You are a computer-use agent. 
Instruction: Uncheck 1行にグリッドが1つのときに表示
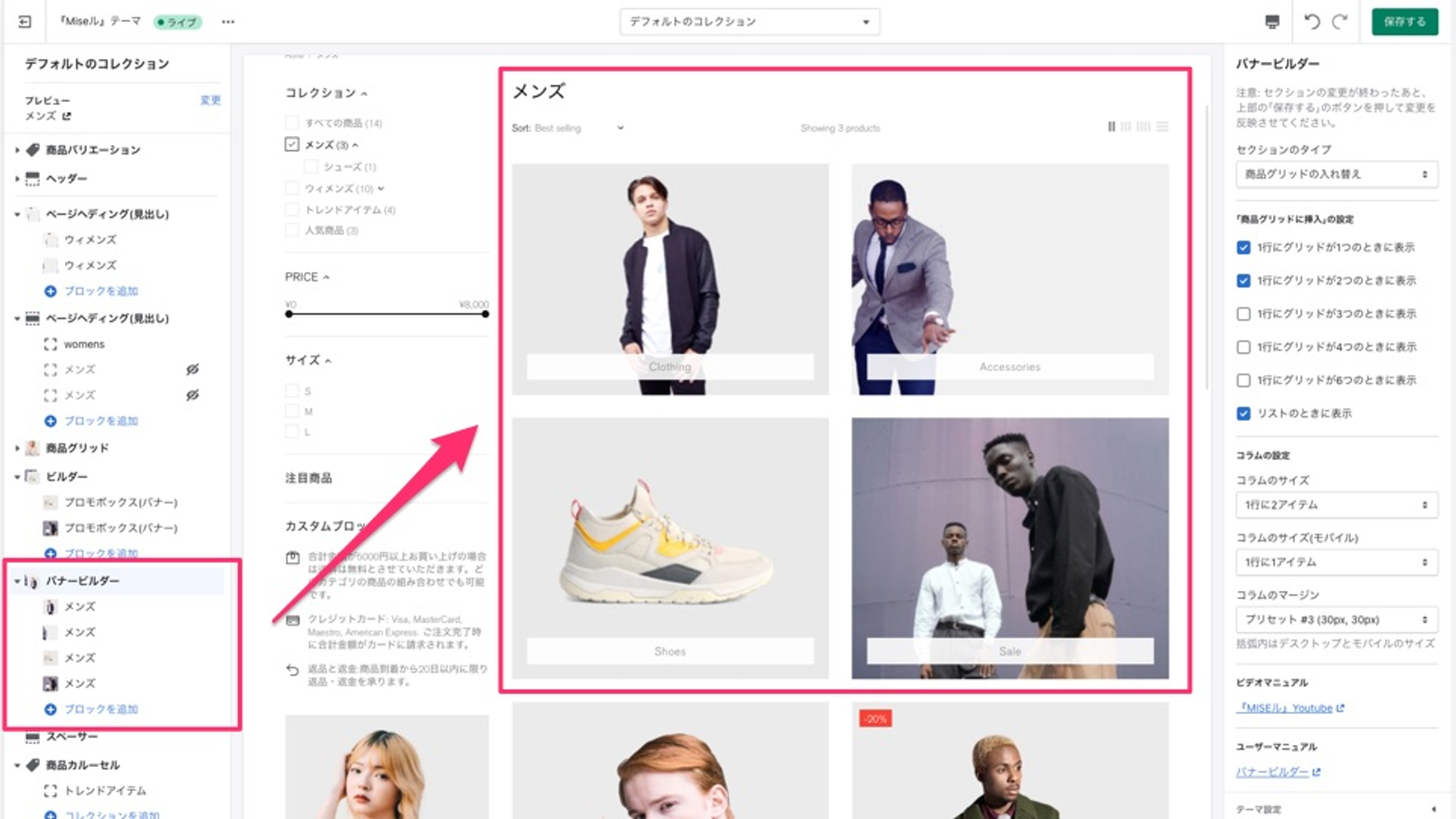click(1244, 248)
